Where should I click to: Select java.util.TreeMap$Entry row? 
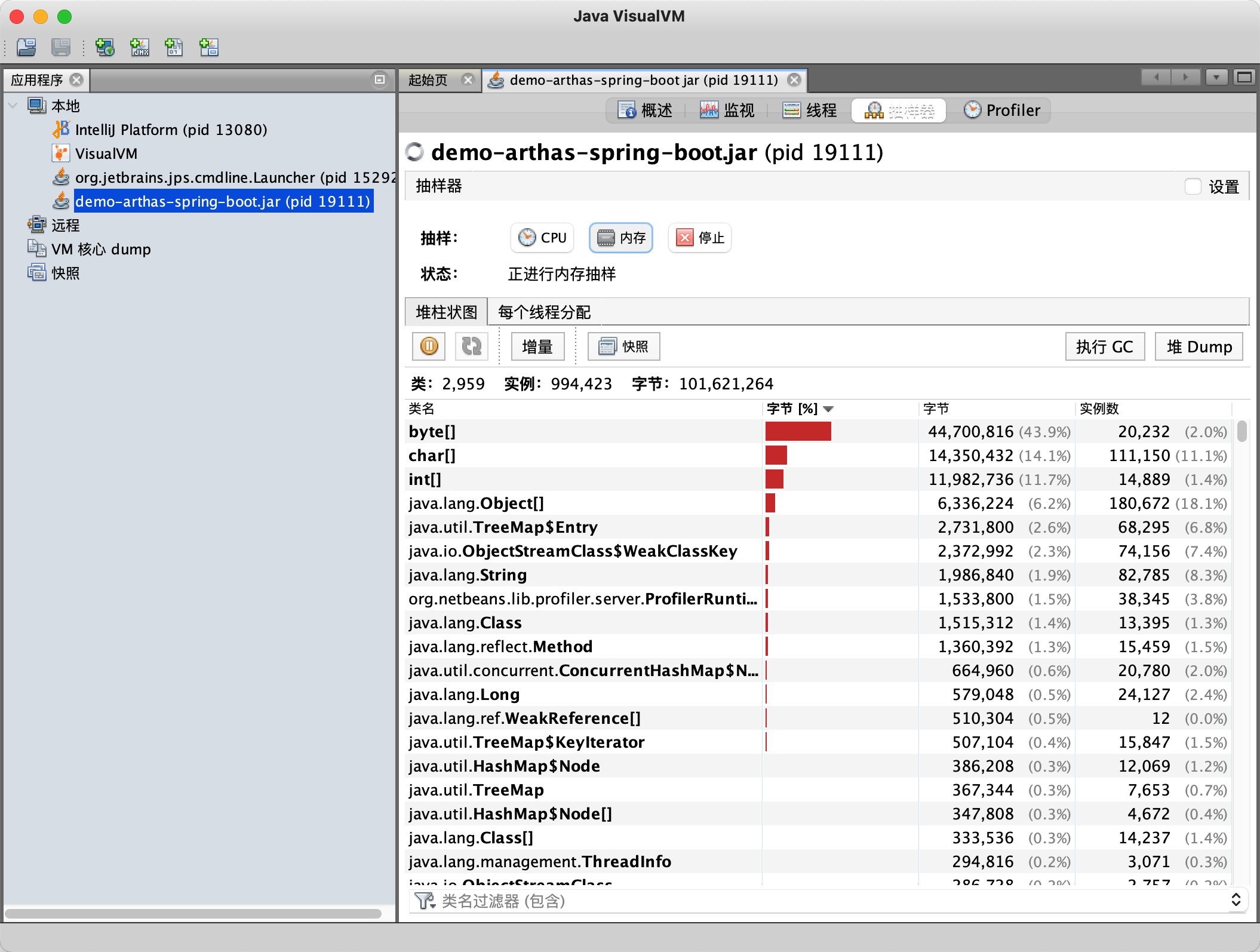click(x=818, y=527)
